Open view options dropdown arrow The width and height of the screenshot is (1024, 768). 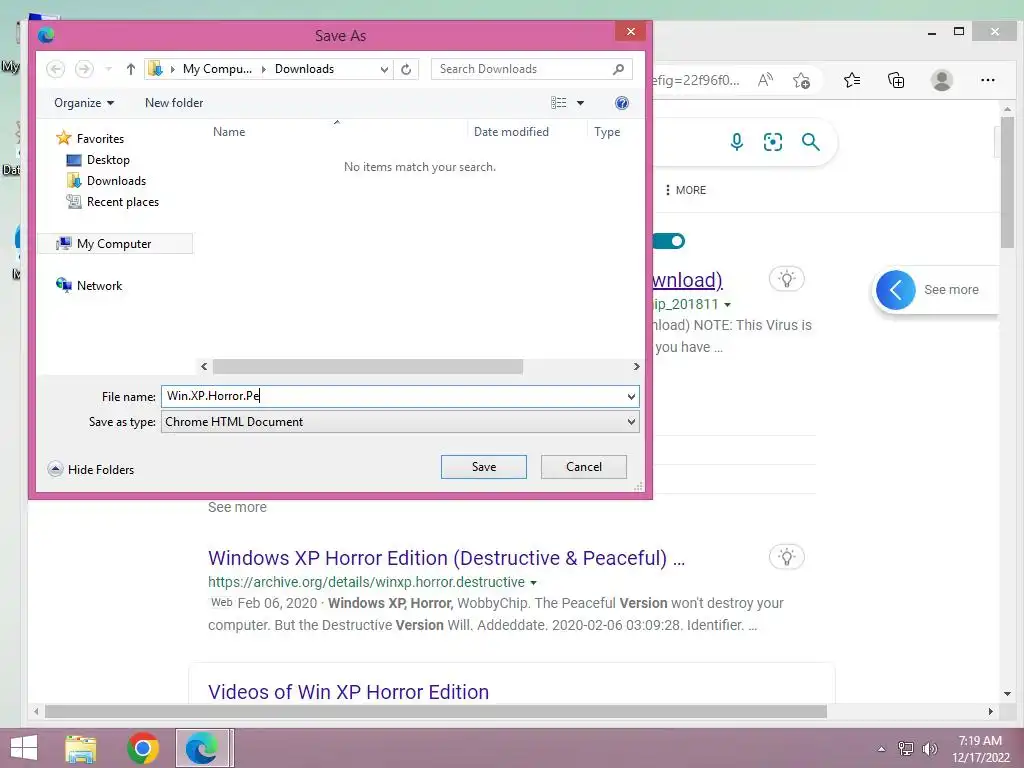(x=580, y=103)
